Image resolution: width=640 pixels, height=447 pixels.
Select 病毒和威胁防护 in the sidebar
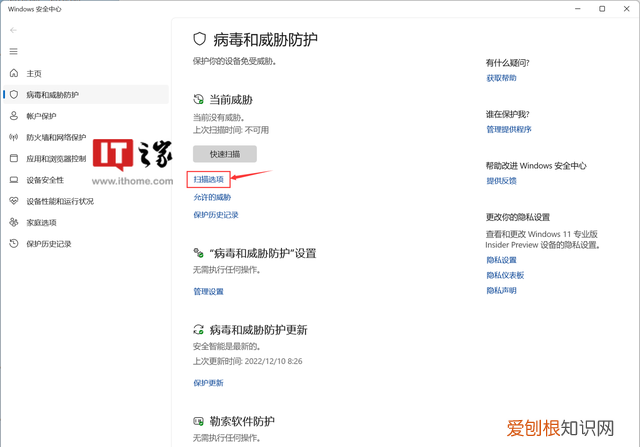click(x=86, y=94)
